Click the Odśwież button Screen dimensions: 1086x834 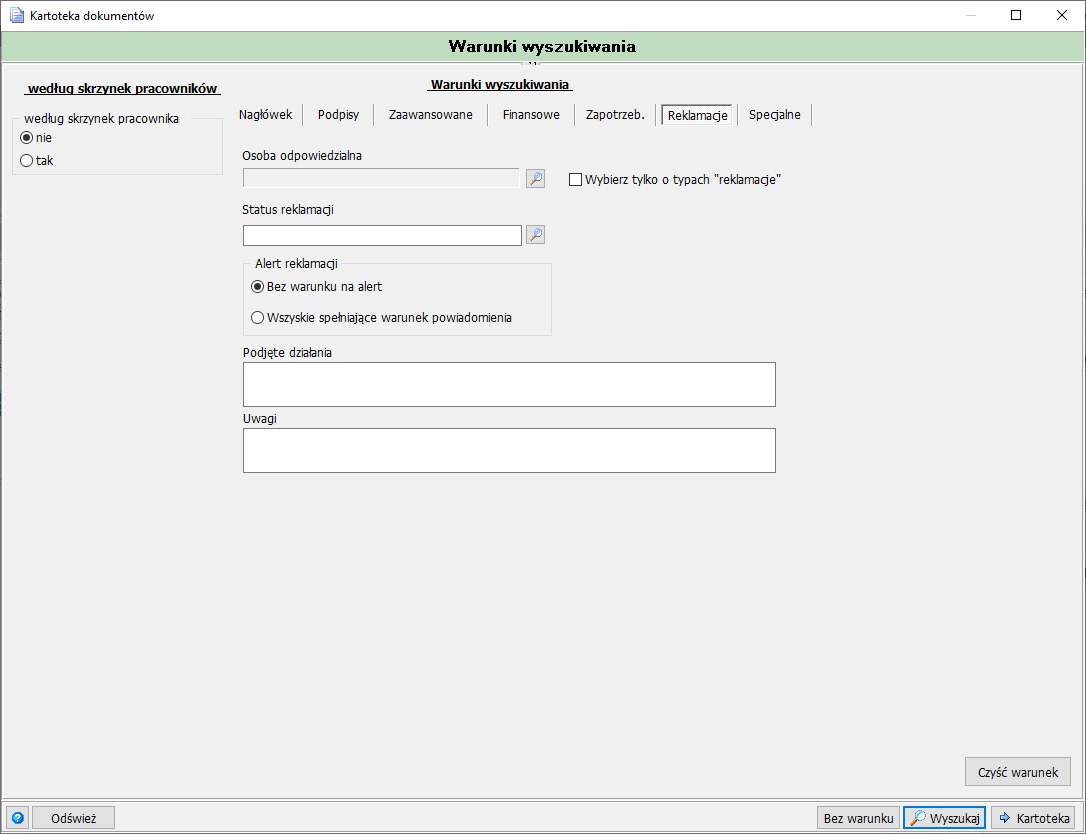(73, 818)
